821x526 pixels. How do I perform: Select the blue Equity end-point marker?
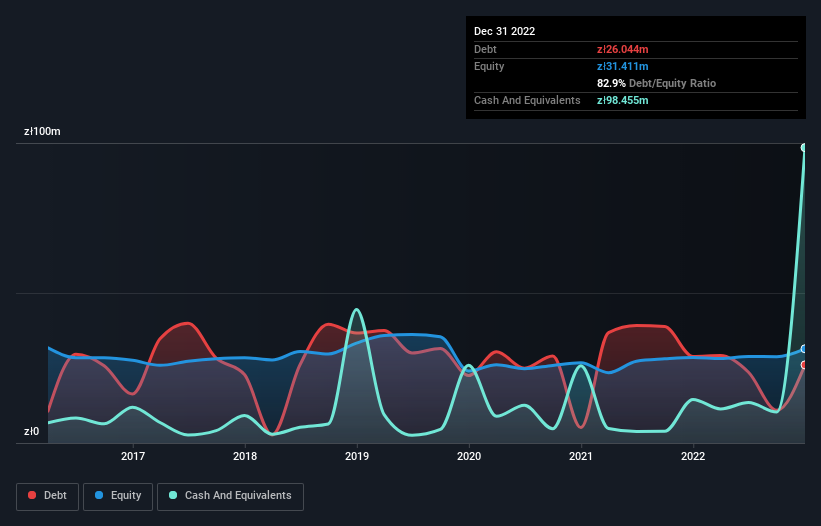point(804,349)
